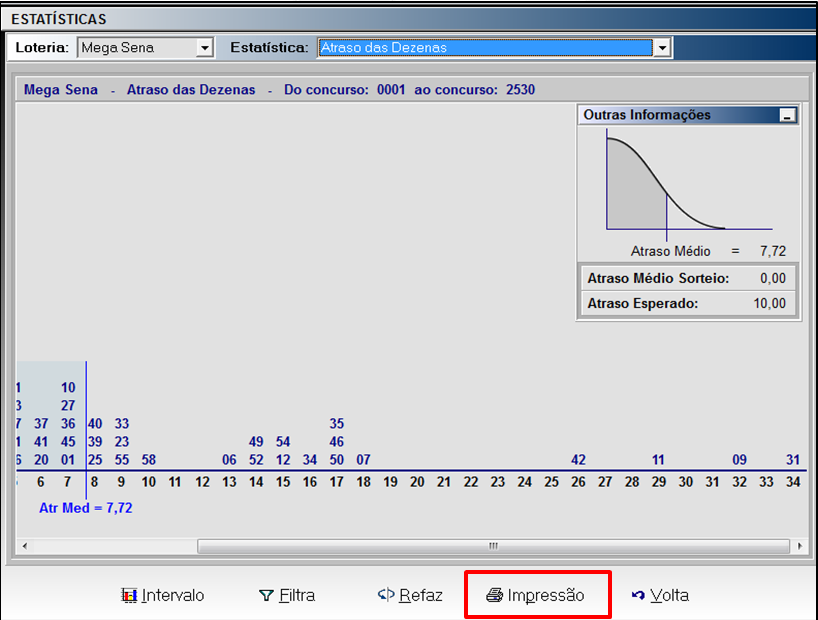Click dezena 09 above axis 32
Image resolution: width=818 pixels, height=620 pixels.
click(739, 460)
